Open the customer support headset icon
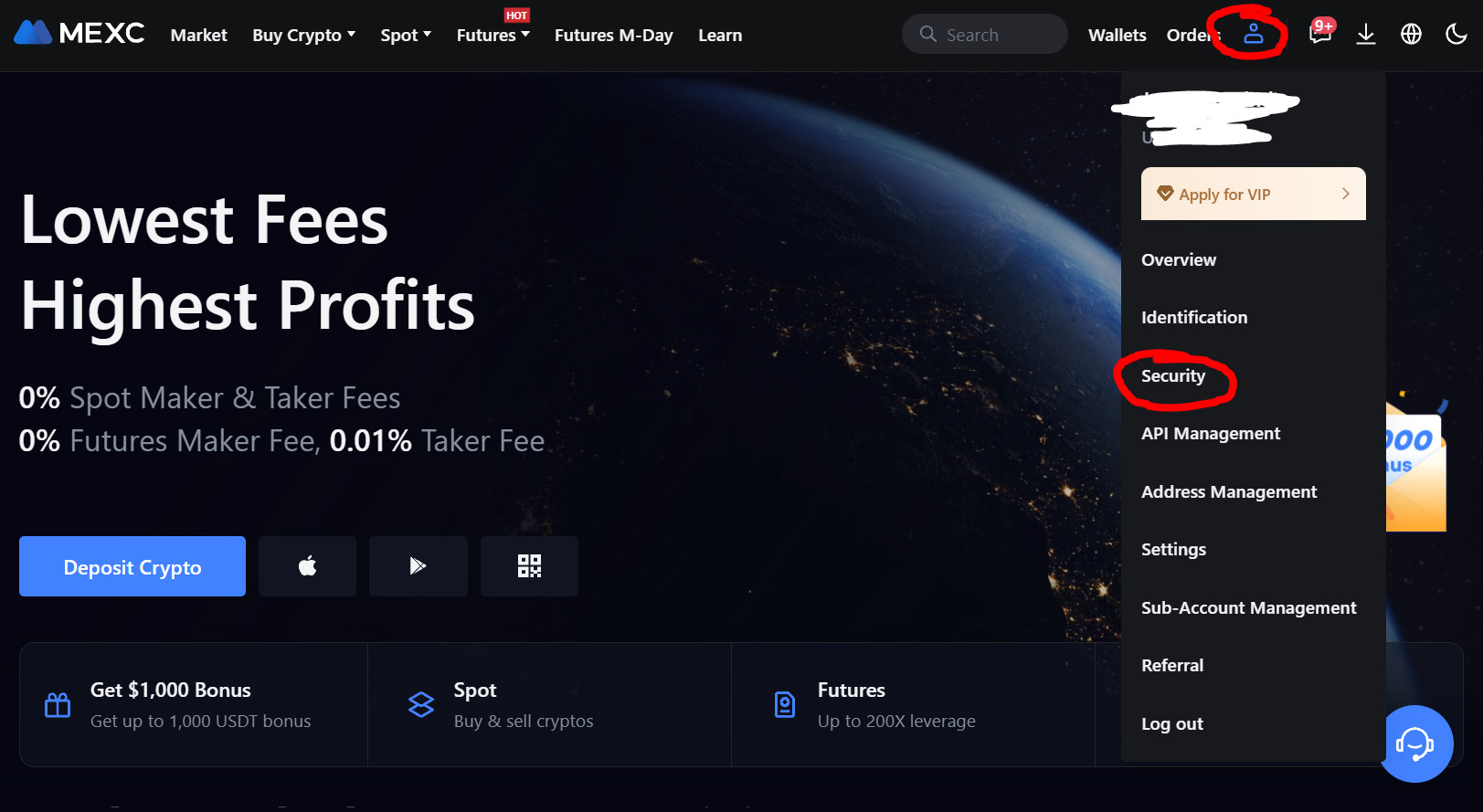Screen dimensions: 1483x812 1414,743
